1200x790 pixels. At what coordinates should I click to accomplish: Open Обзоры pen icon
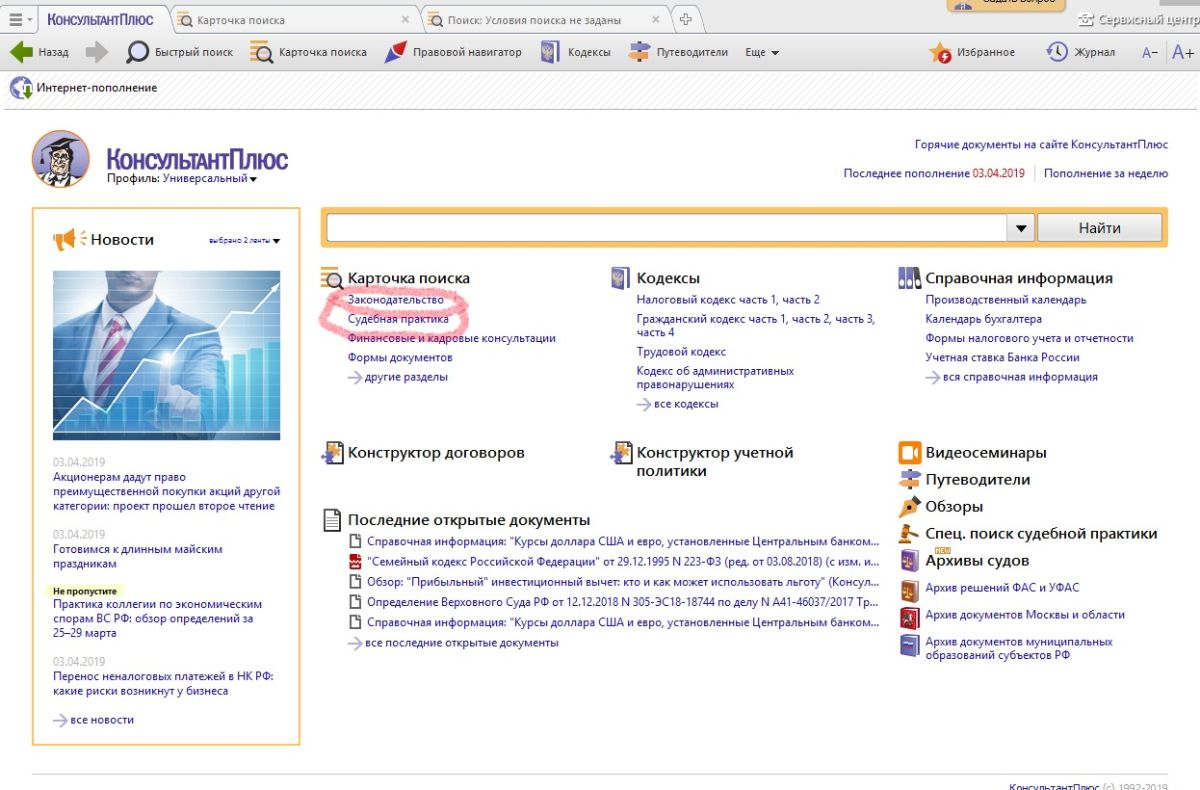909,507
